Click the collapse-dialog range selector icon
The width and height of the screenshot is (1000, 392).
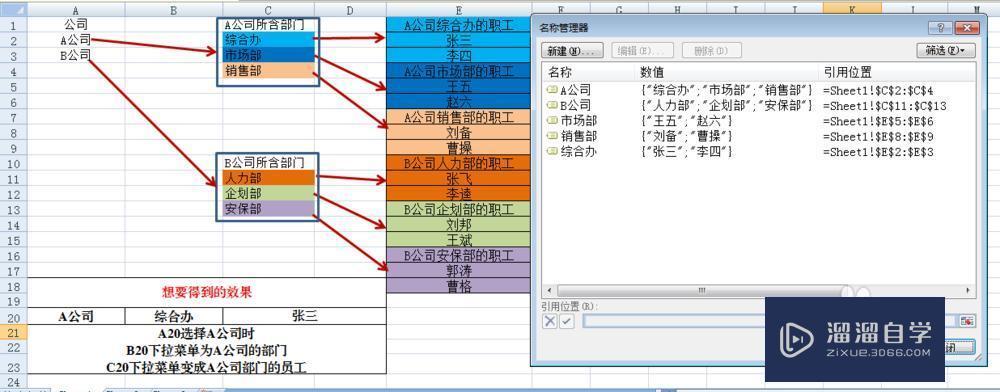pyautogui.click(x=967, y=321)
